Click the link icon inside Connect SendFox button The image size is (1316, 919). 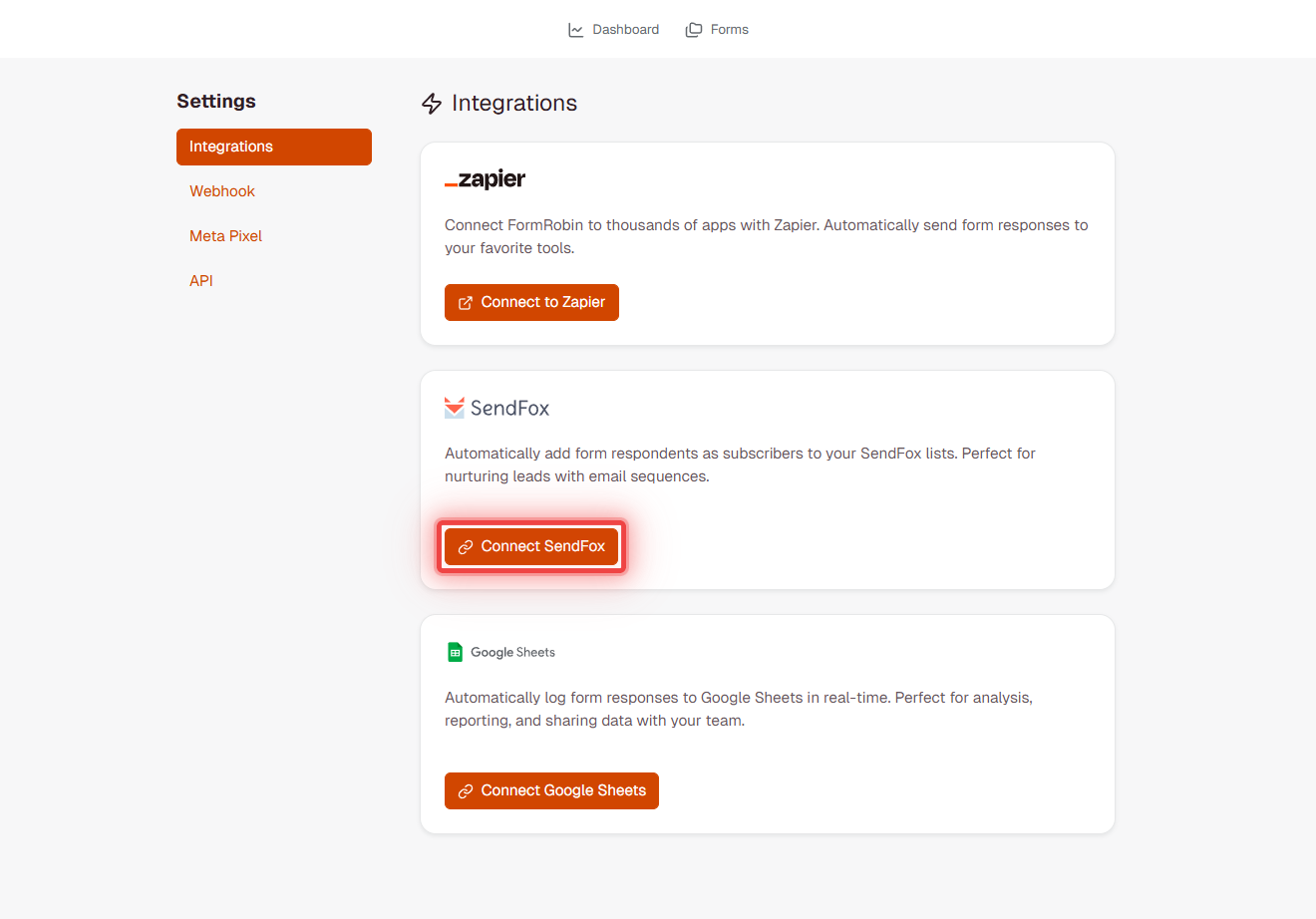[465, 546]
